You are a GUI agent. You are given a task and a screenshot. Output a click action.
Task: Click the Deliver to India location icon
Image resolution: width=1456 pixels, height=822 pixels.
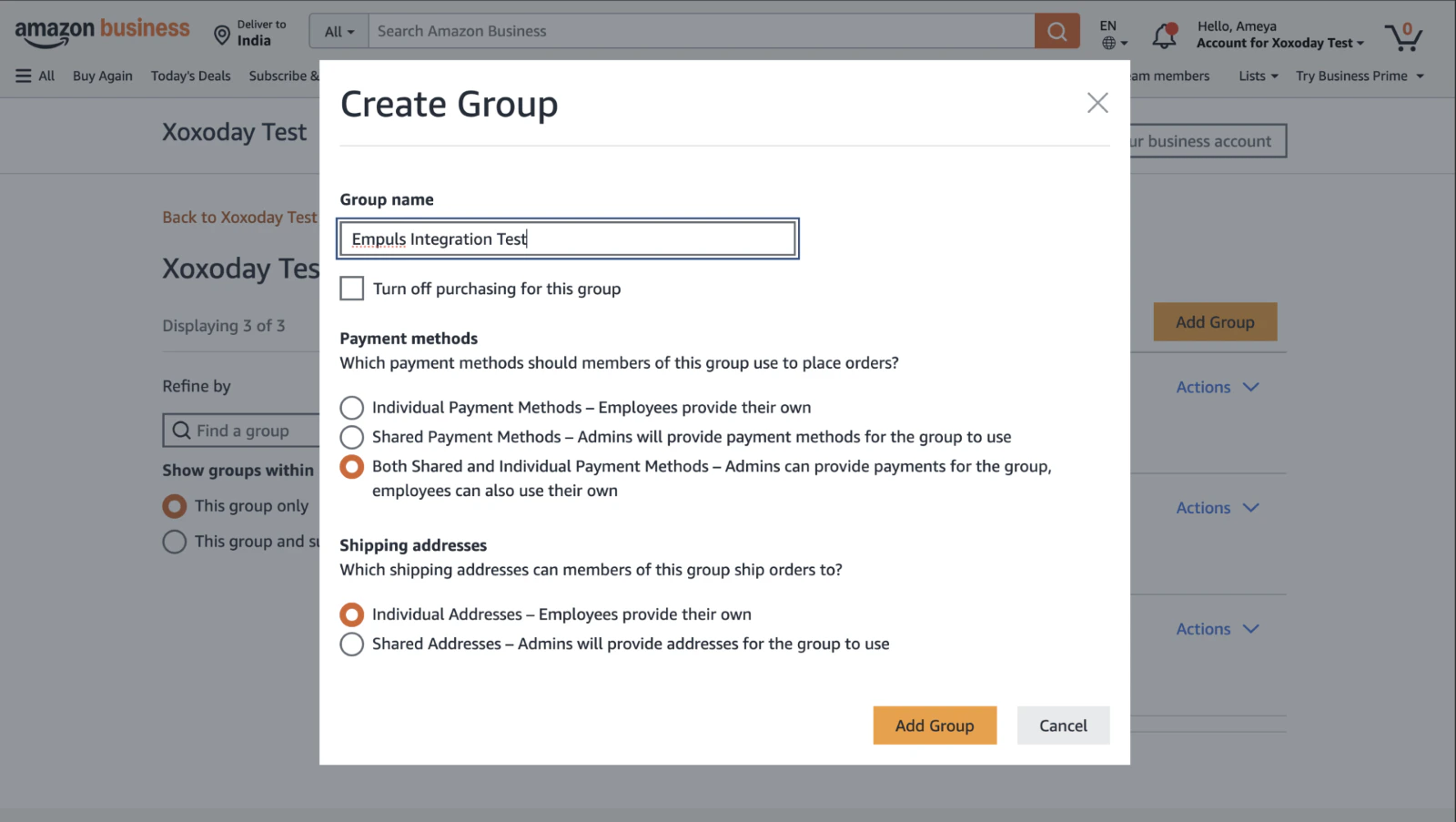221,36
